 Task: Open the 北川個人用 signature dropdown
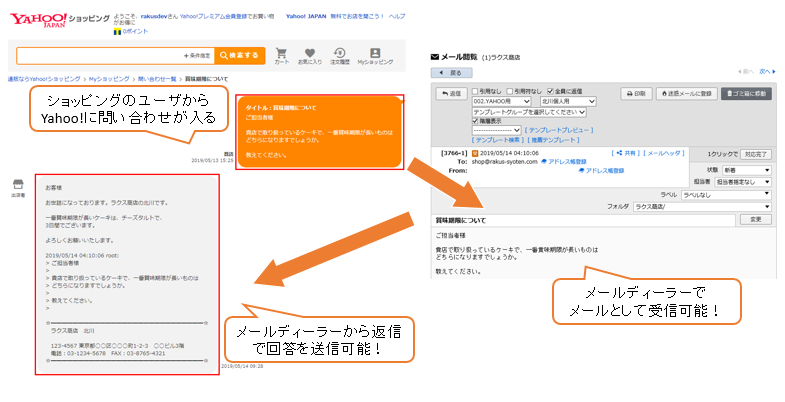coord(568,102)
